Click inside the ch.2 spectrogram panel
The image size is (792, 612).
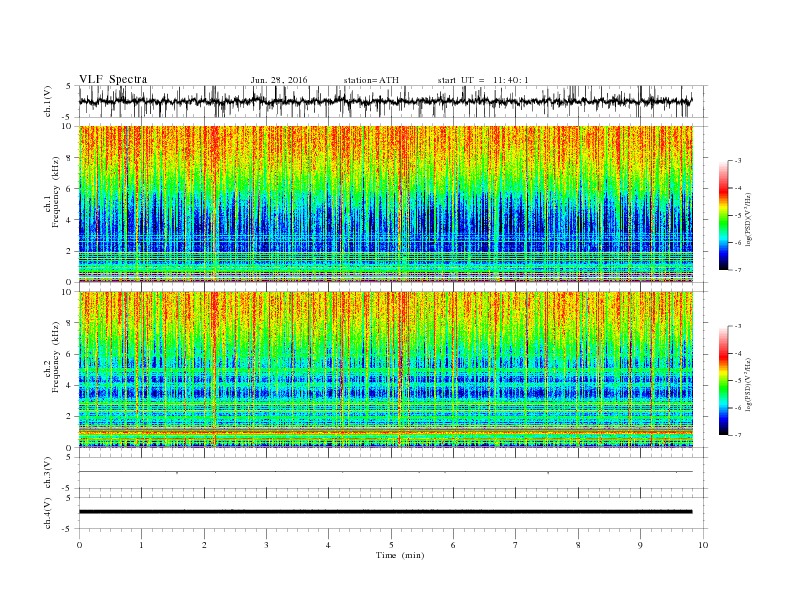click(386, 369)
